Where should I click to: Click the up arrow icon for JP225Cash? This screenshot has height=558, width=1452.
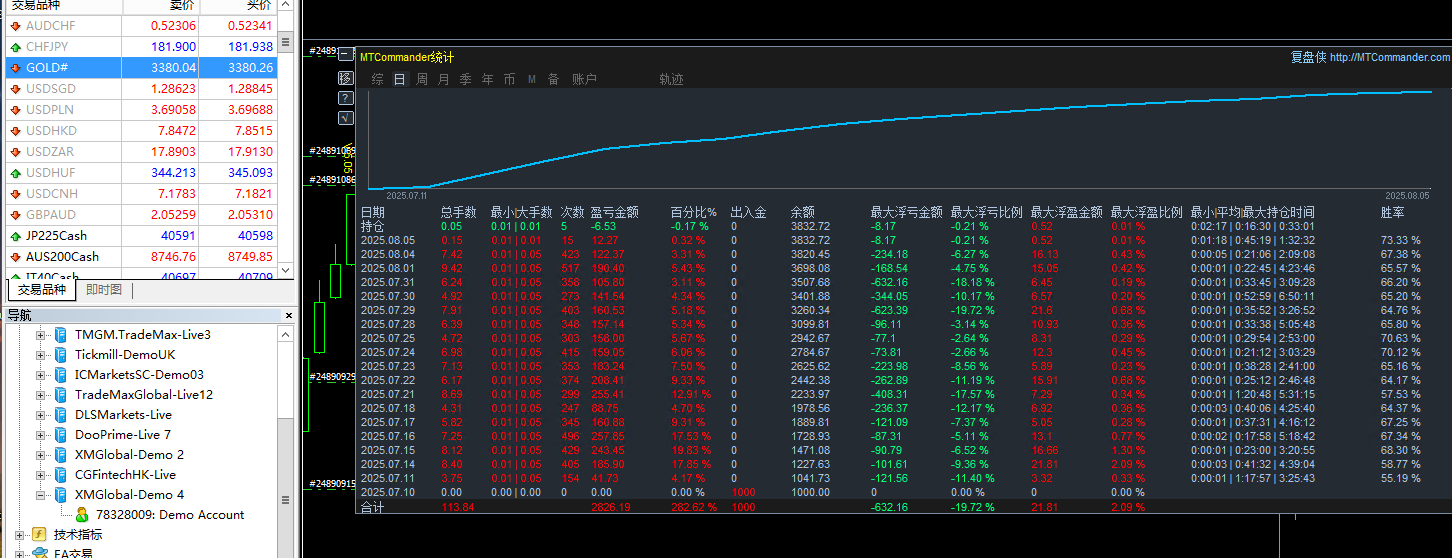(15, 236)
